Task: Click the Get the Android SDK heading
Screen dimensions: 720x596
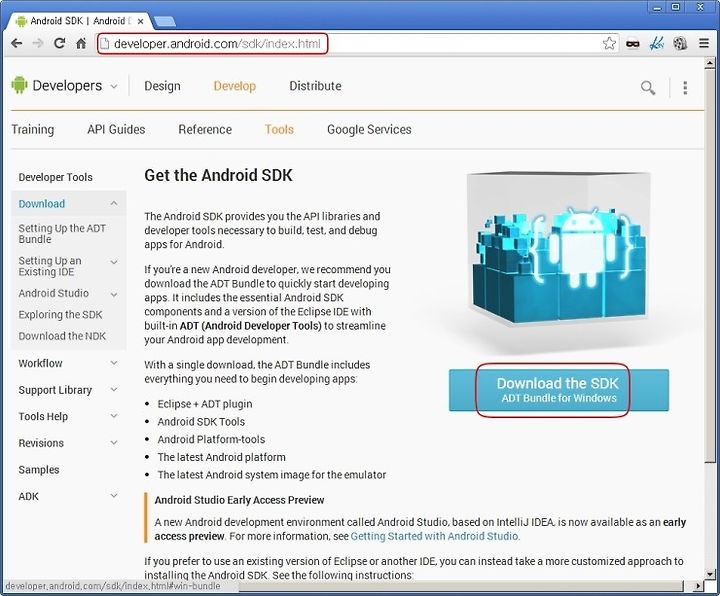Action: tap(218, 175)
